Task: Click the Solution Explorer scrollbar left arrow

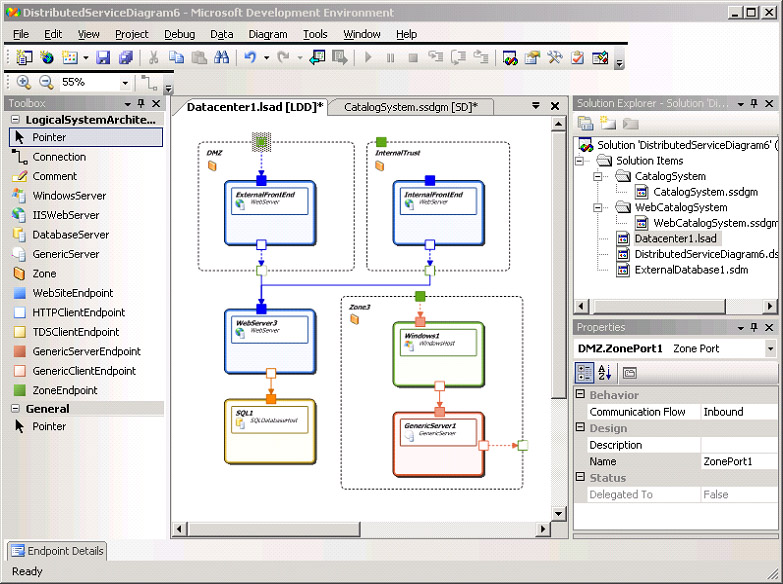Action: pyautogui.click(x=580, y=306)
